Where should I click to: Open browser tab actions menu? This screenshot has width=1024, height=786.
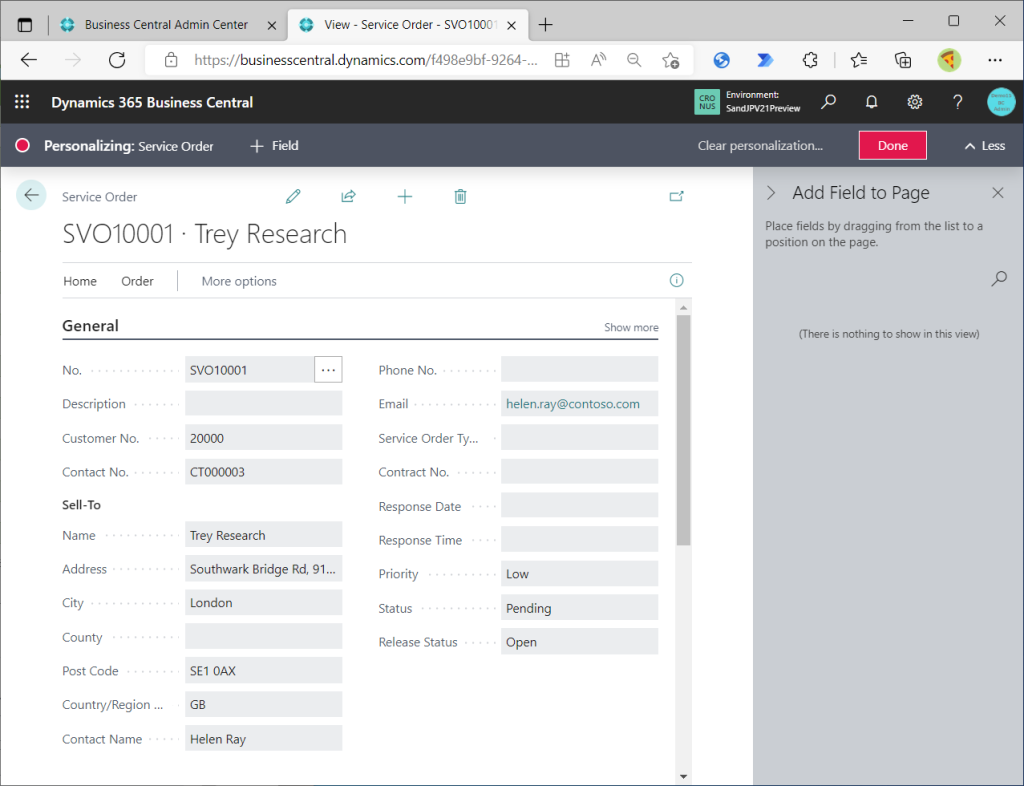tap(24, 25)
